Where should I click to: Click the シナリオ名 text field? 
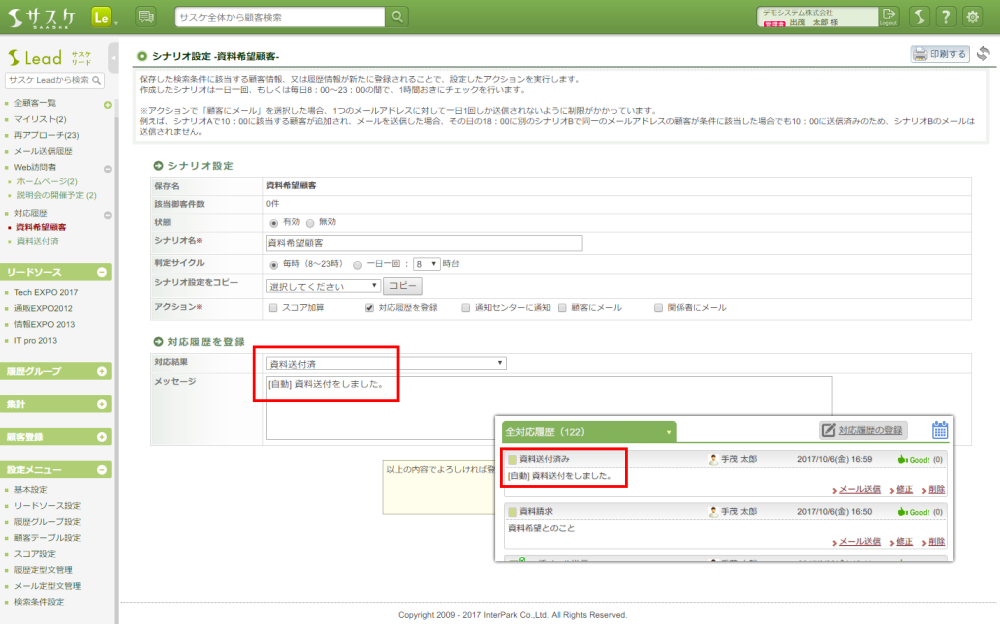(x=423, y=242)
